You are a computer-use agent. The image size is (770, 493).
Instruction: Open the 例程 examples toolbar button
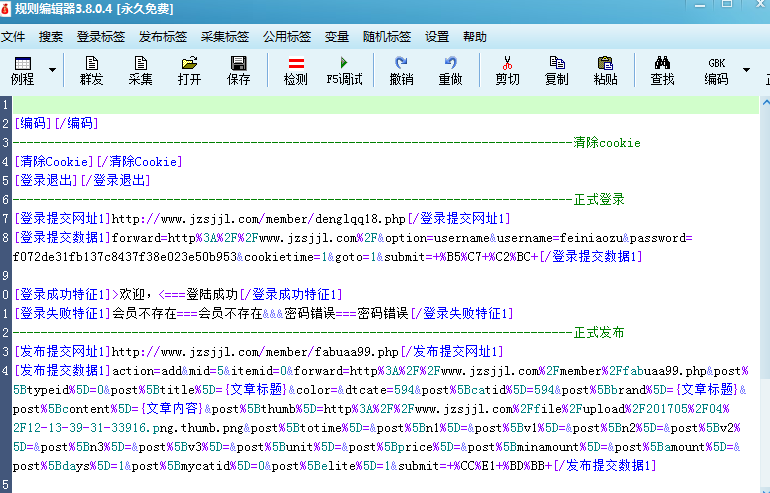23,71
